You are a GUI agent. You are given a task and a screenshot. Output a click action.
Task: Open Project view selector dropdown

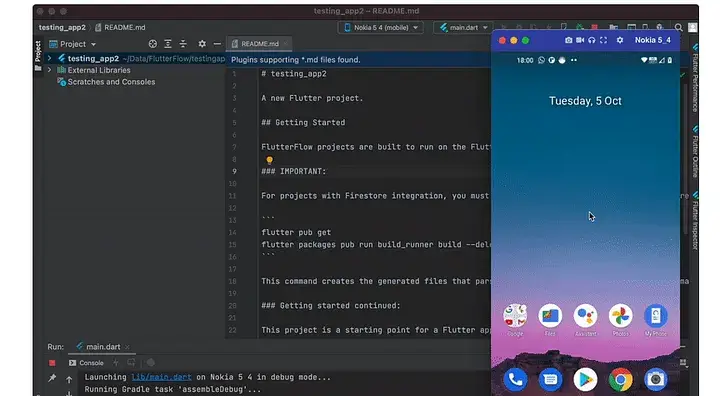click(x=73, y=44)
